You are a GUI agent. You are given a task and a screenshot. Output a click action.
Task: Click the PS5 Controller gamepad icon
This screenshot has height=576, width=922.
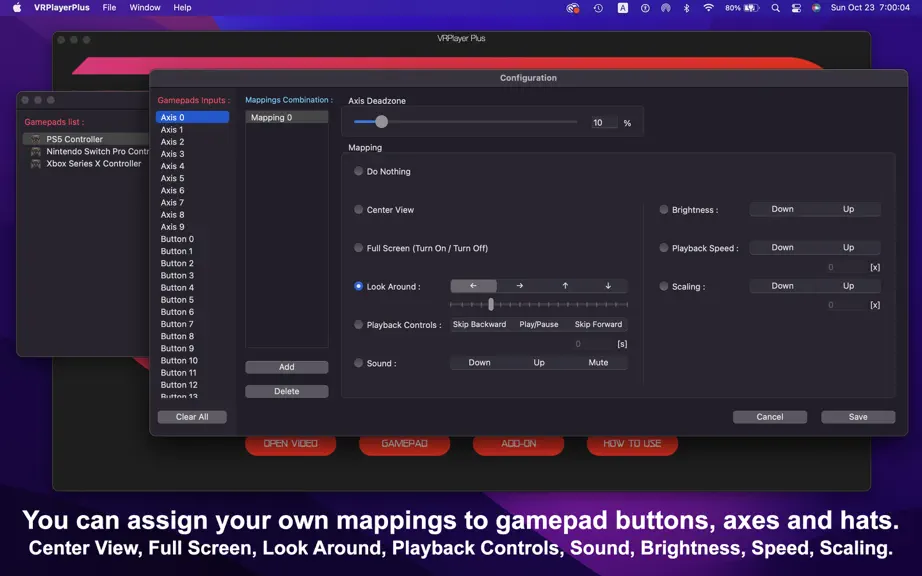tap(36, 139)
